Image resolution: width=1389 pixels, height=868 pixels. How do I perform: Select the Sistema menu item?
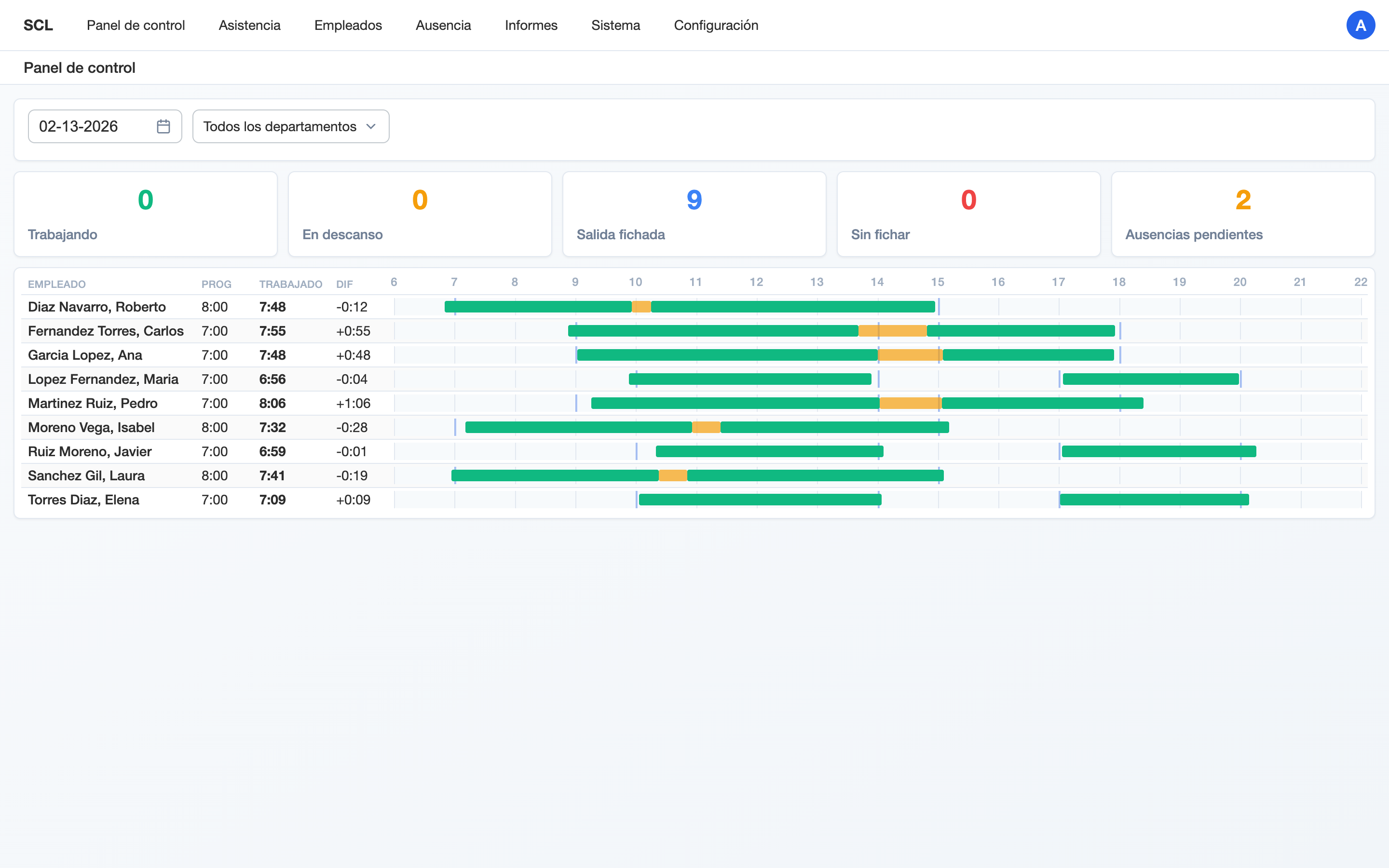pos(615,25)
